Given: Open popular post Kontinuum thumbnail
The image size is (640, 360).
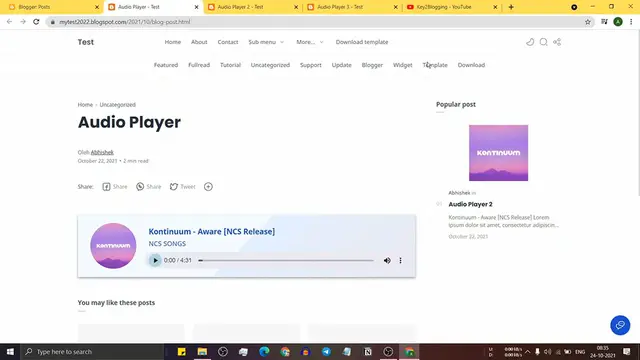Looking at the screenshot, I should pos(498,153).
